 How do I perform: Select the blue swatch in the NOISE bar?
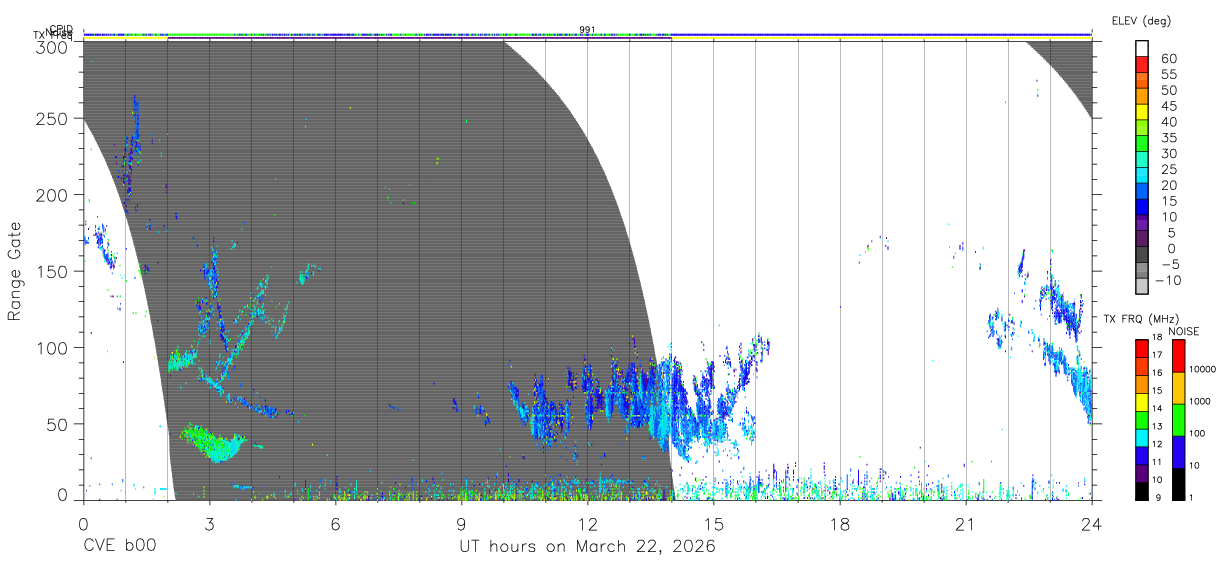pos(1179,452)
